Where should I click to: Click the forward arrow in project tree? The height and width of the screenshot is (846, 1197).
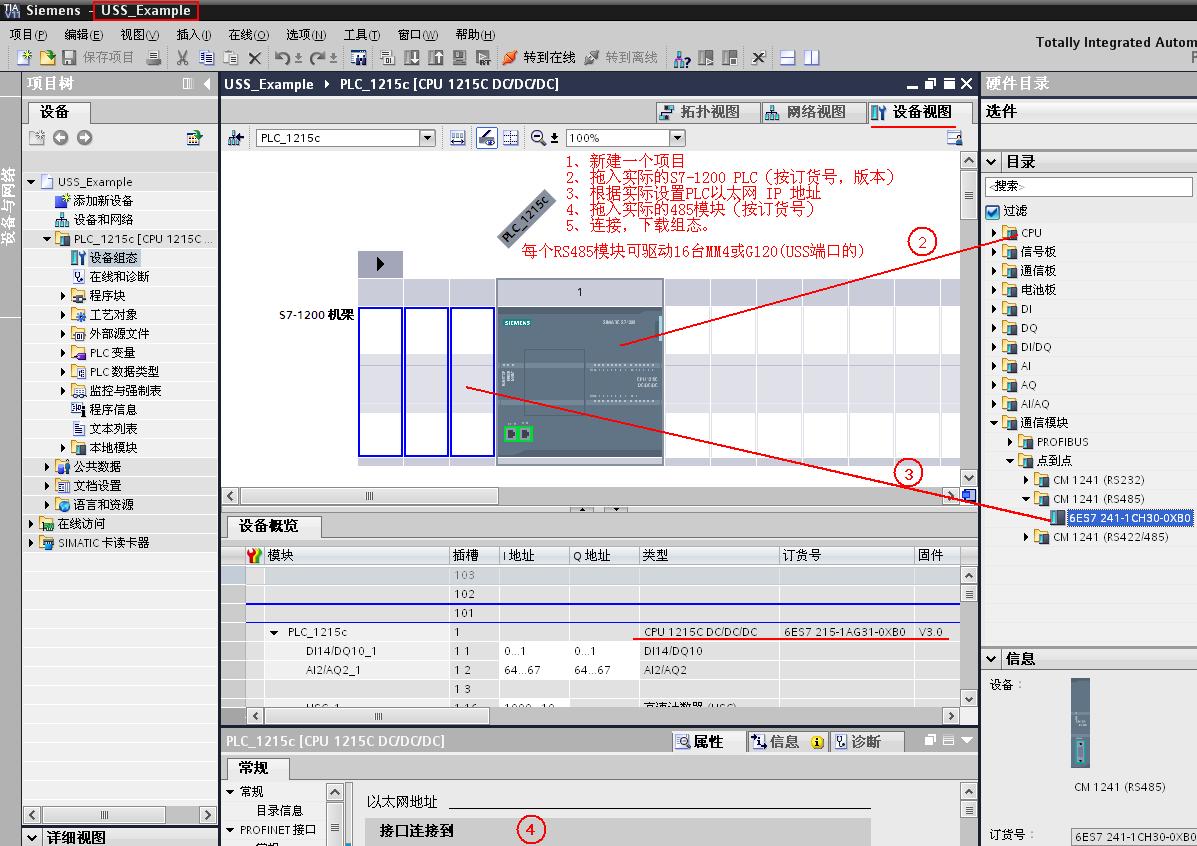[85, 137]
